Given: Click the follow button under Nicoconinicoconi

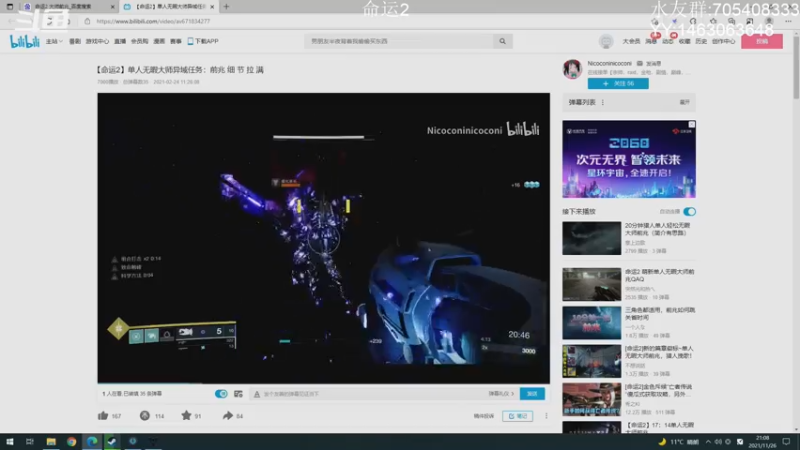Looking at the screenshot, I should 618,83.
